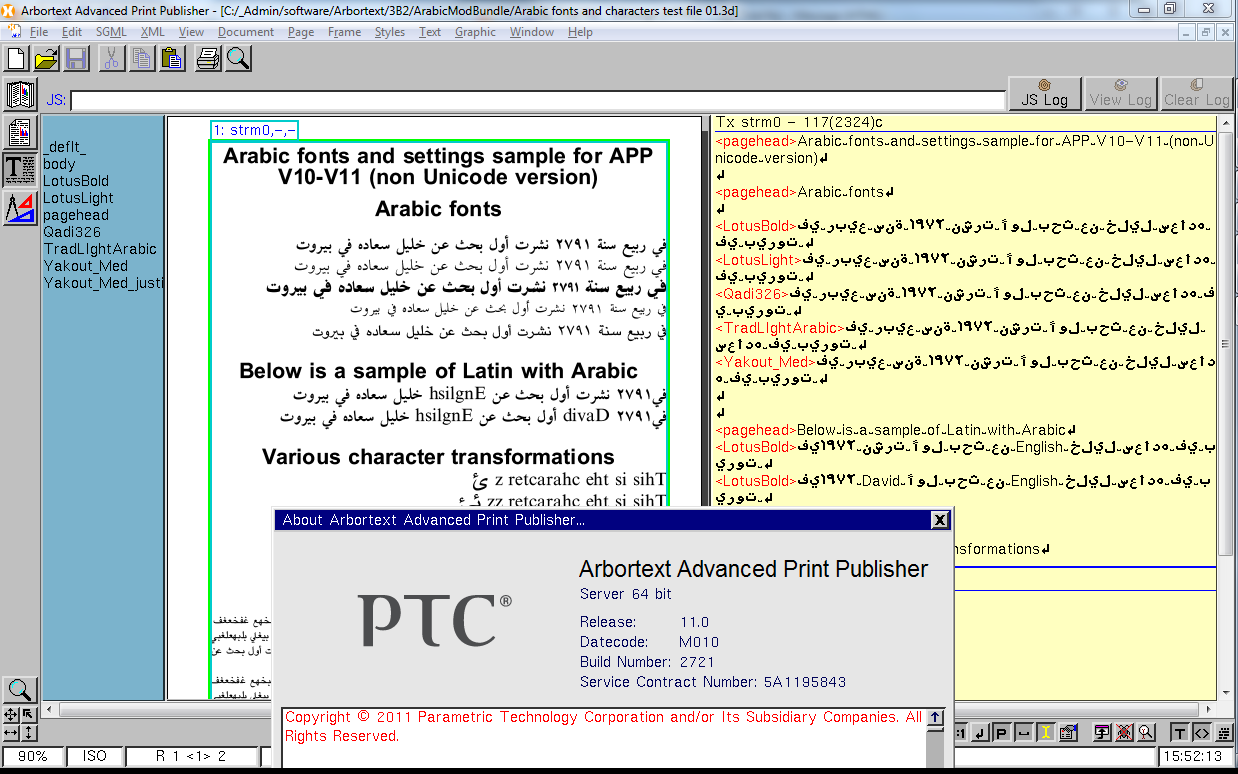The height and width of the screenshot is (774, 1238).
Task: Click the Print icon
Action: [x=208, y=59]
